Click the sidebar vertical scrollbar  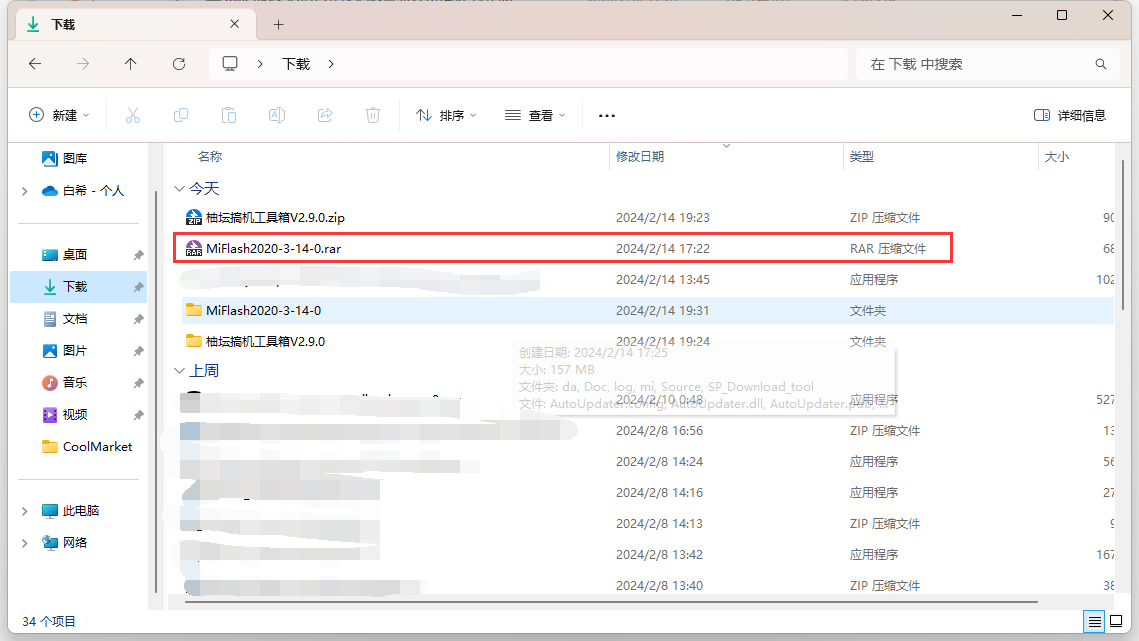156,392
